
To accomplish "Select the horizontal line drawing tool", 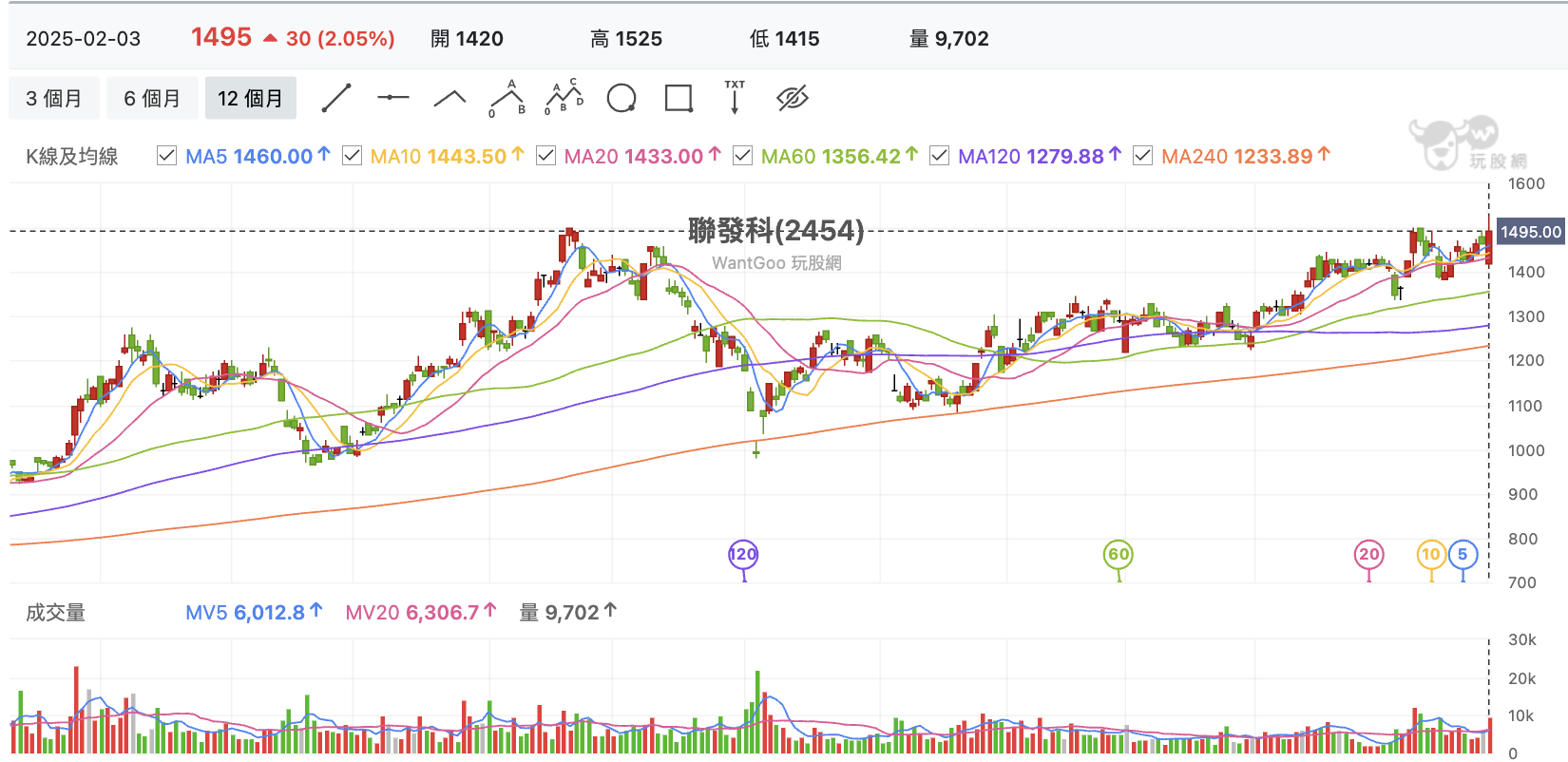I will [393, 98].
